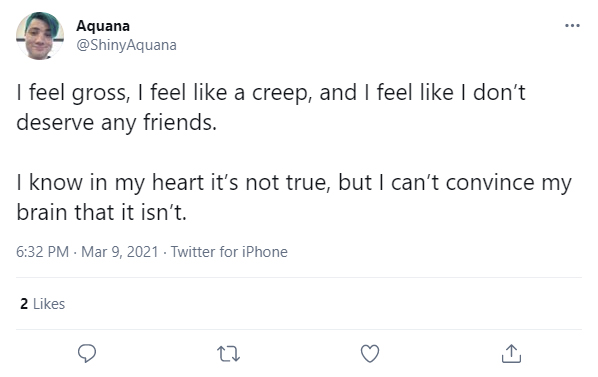Open the Twitter for iPhone source link
The width and height of the screenshot is (598, 377).
229,252
